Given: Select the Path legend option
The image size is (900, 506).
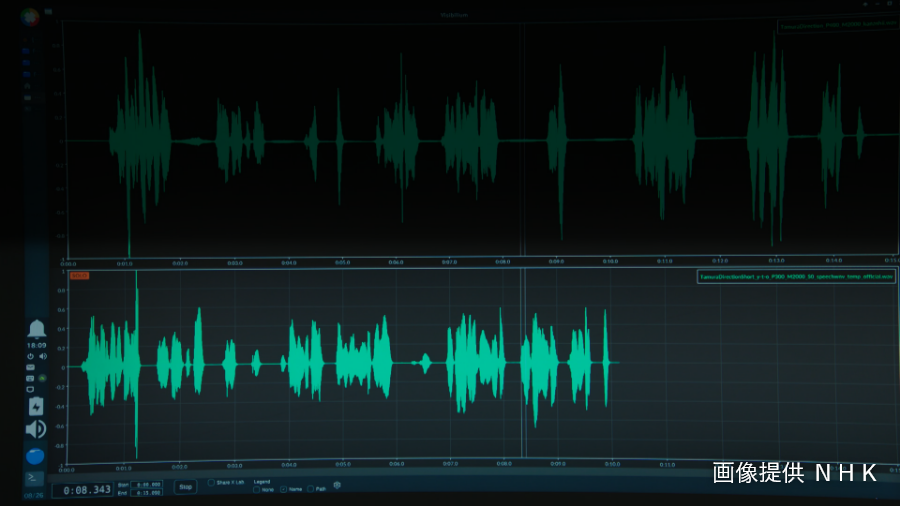Looking at the screenshot, I should [311, 489].
